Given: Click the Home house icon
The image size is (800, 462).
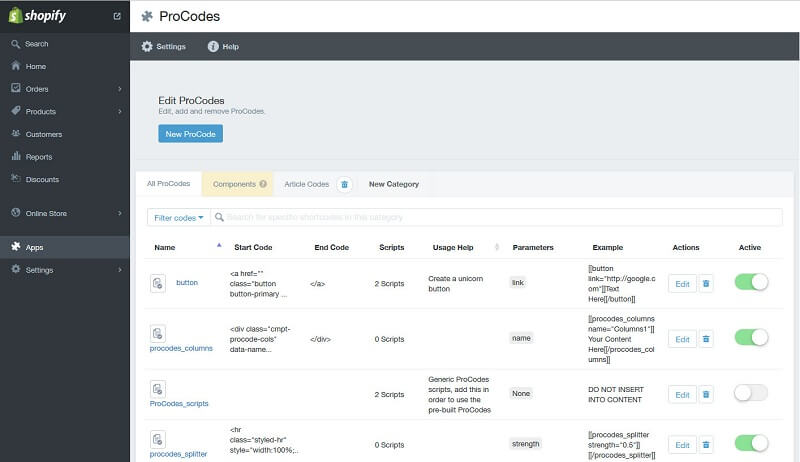Looking at the screenshot, I should coord(16,66).
